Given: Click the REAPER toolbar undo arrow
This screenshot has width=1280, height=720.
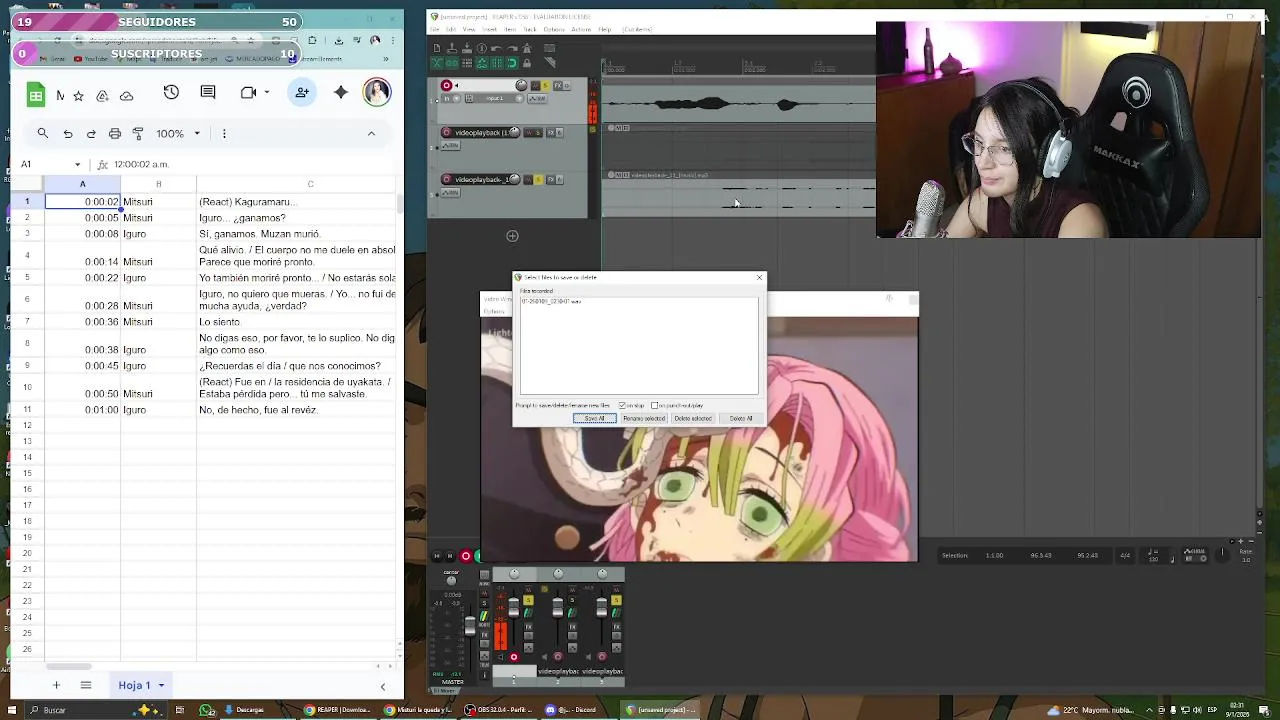Looking at the screenshot, I should pyautogui.click(x=496, y=48).
